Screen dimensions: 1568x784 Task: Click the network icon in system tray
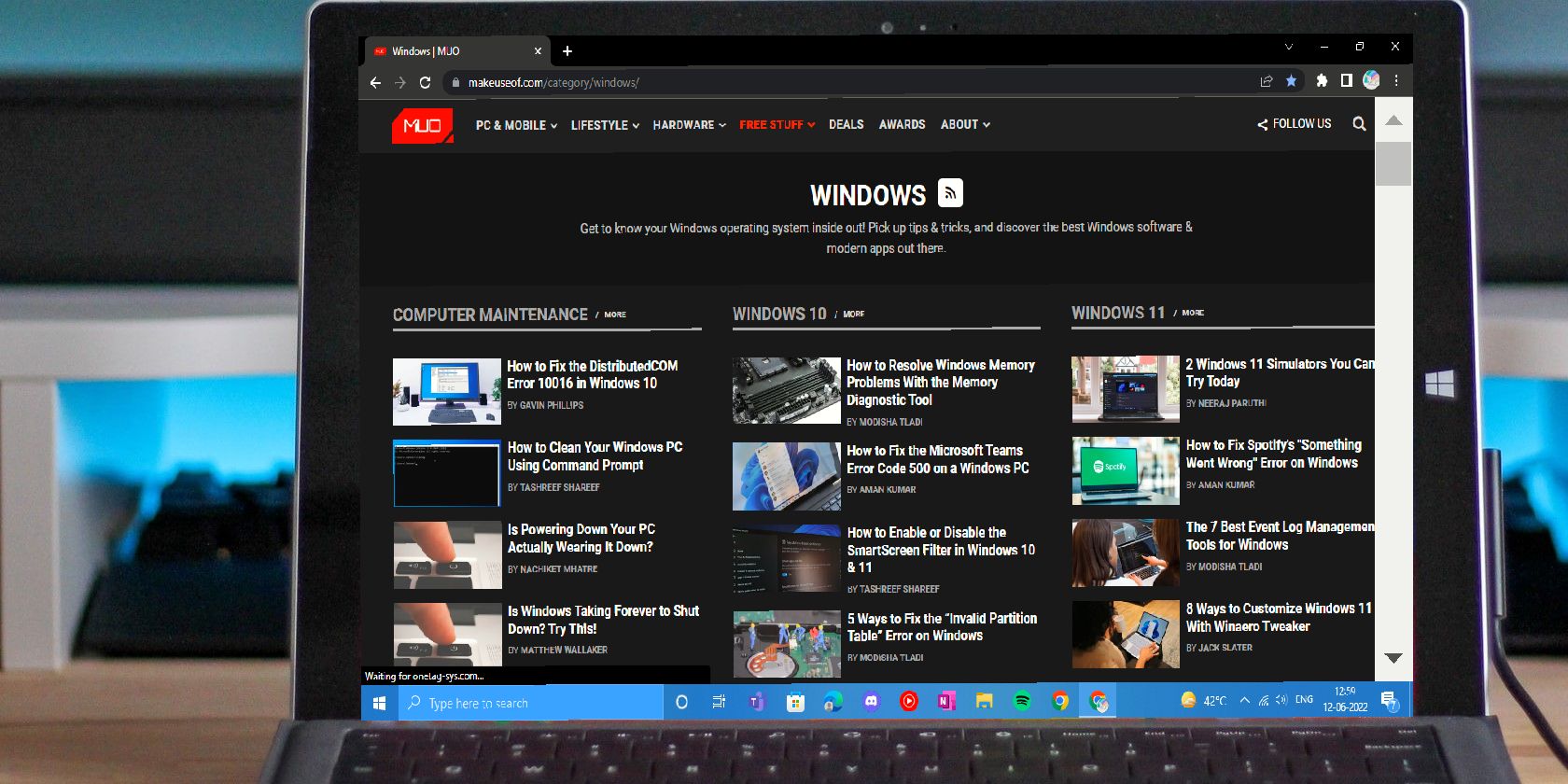click(1264, 700)
